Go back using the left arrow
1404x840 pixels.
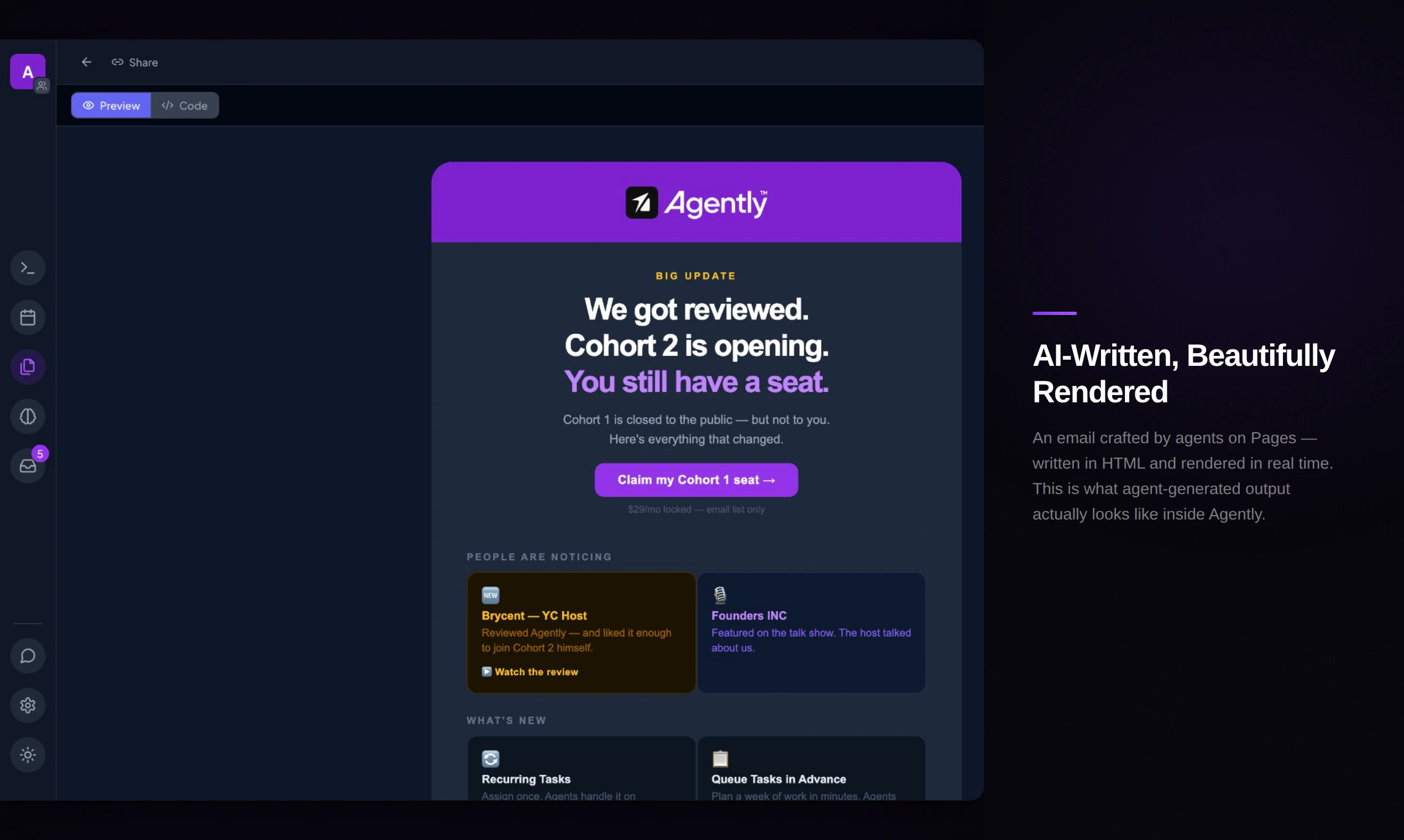click(87, 62)
